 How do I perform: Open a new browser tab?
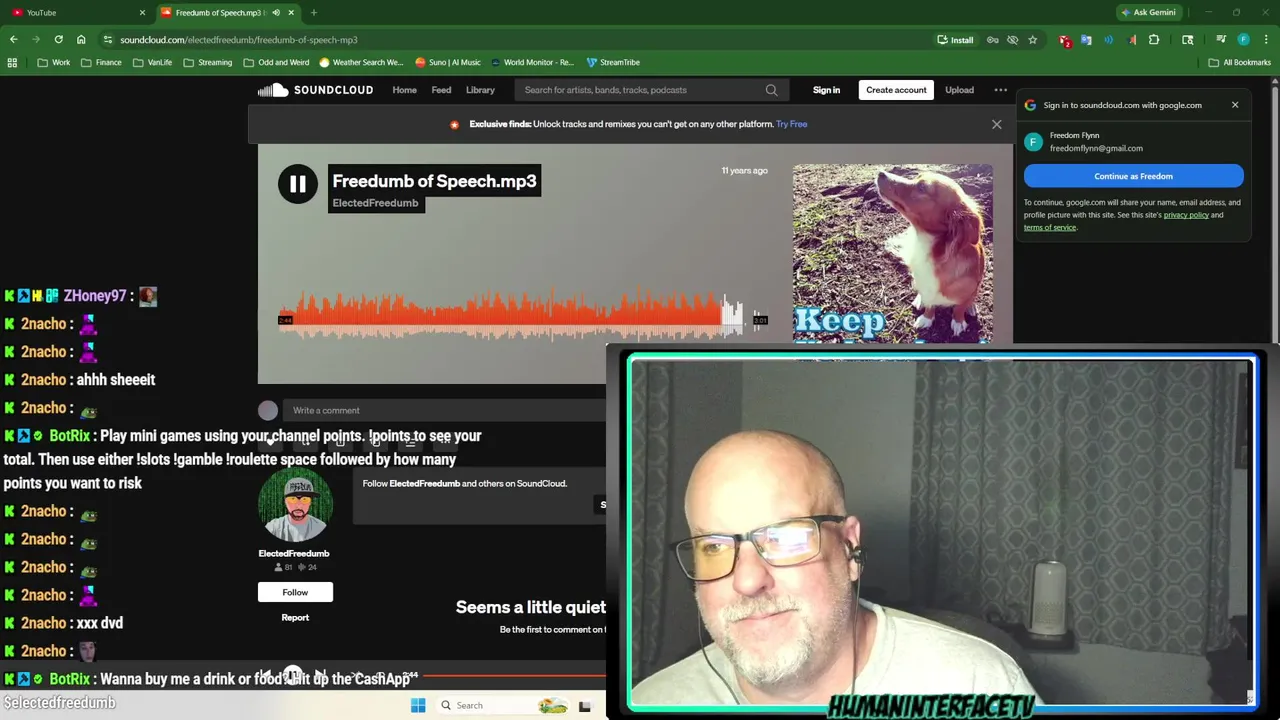(313, 13)
